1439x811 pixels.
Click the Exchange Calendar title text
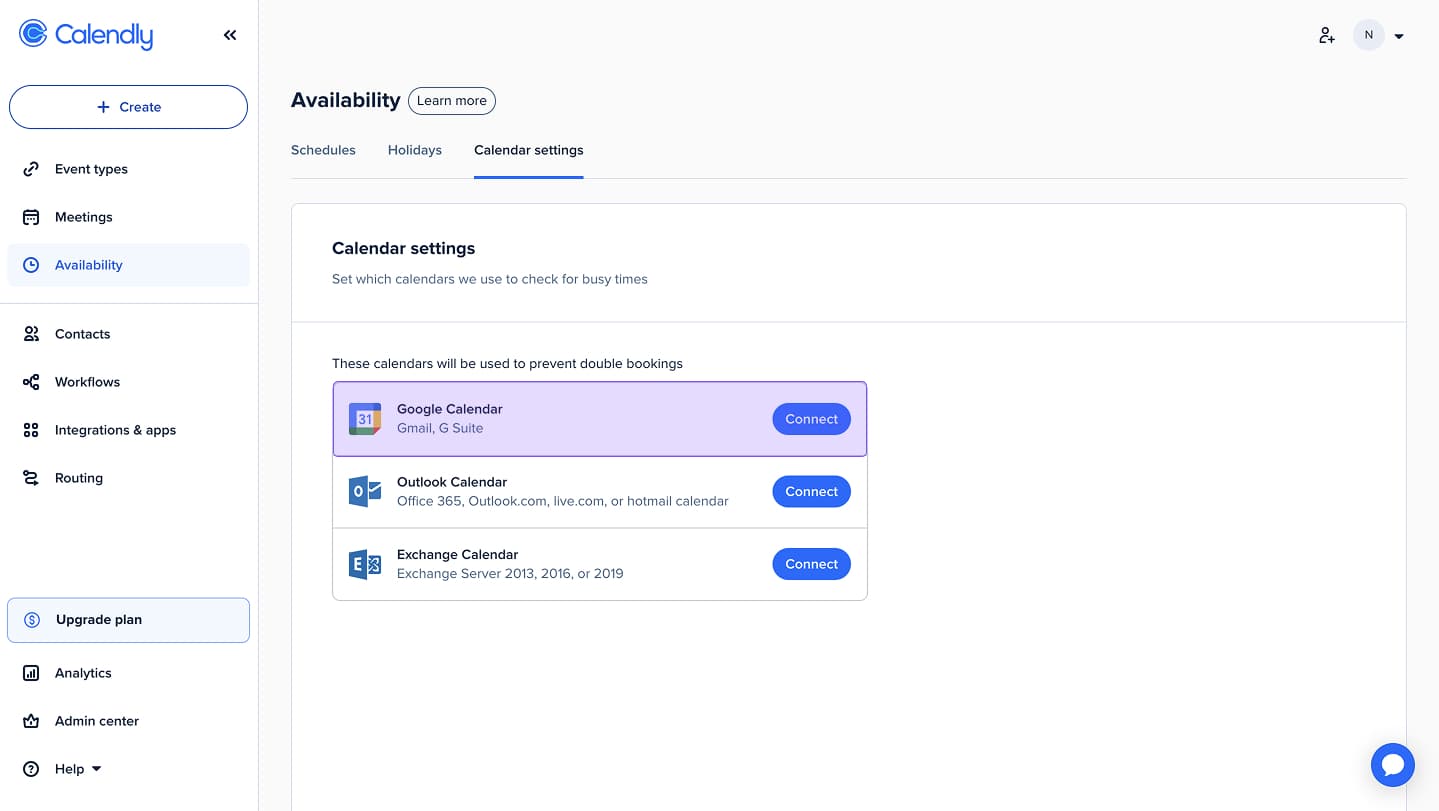coord(458,555)
